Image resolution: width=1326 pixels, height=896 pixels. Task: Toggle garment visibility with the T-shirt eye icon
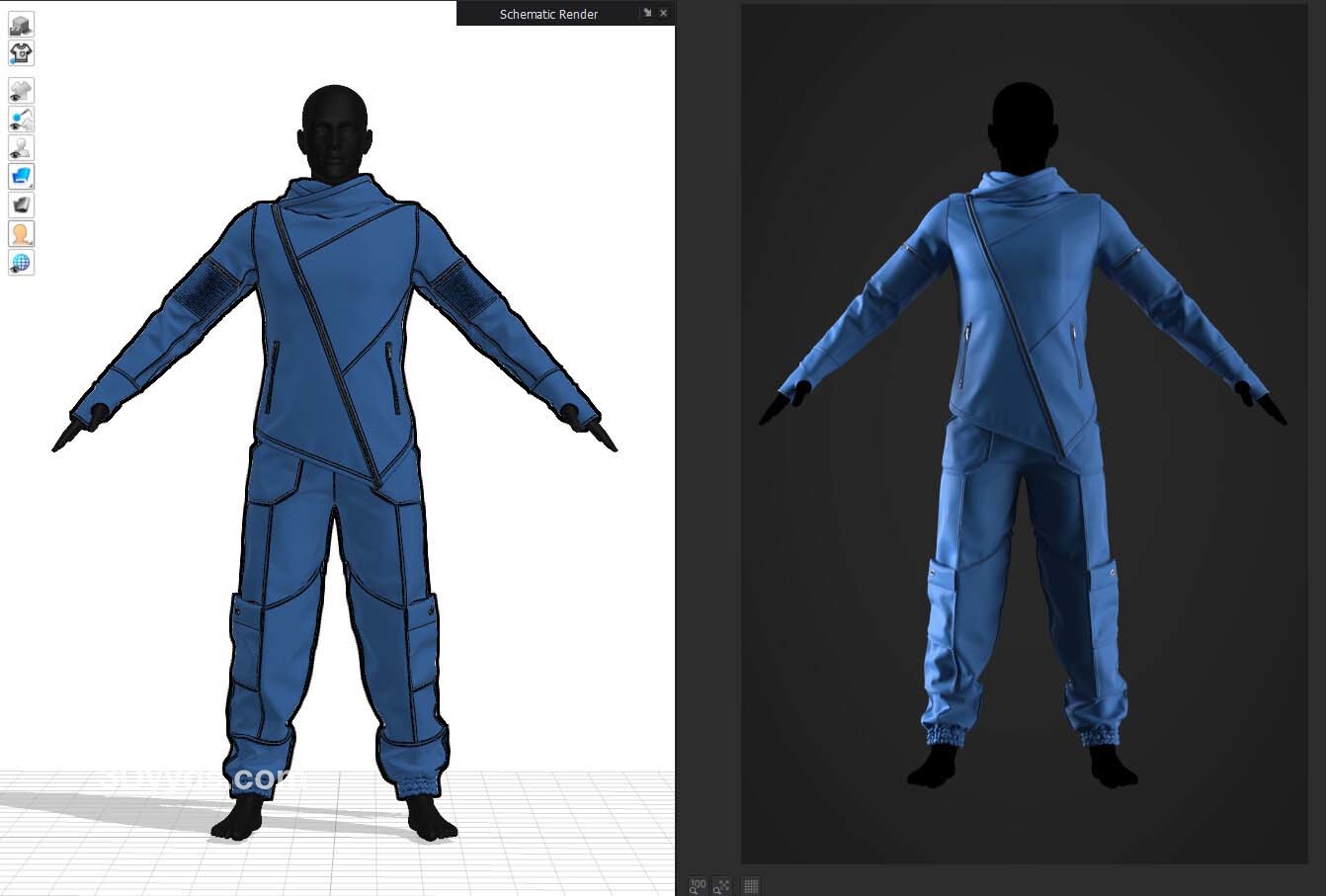[x=21, y=91]
